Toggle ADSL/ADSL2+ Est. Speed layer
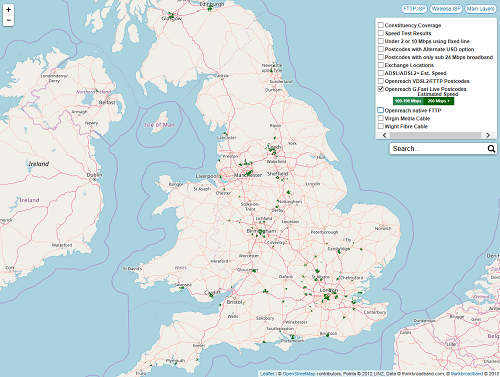This screenshot has width=500, height=377. pos(380,73)
